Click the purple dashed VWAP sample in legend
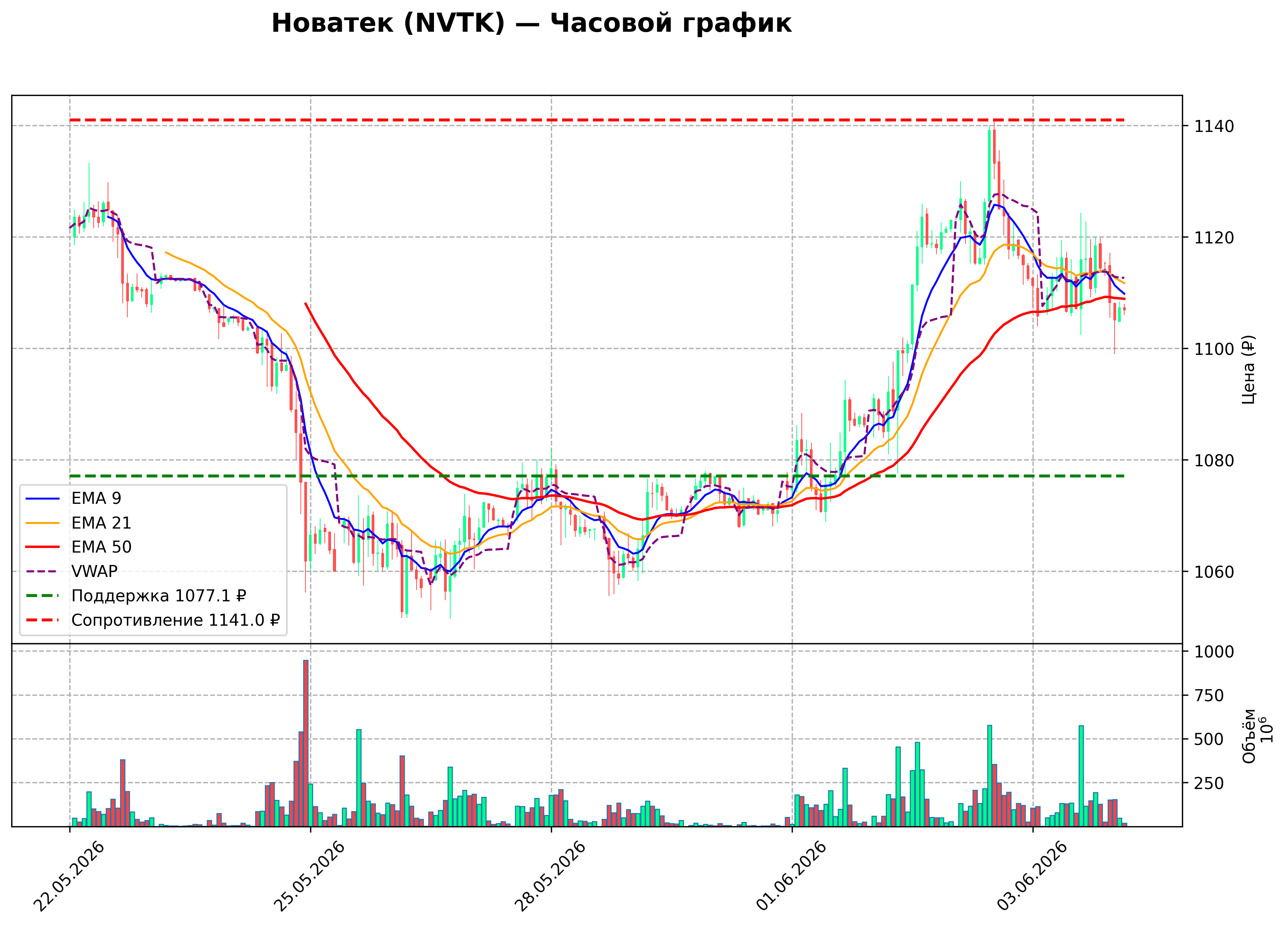 coord(43,572)
